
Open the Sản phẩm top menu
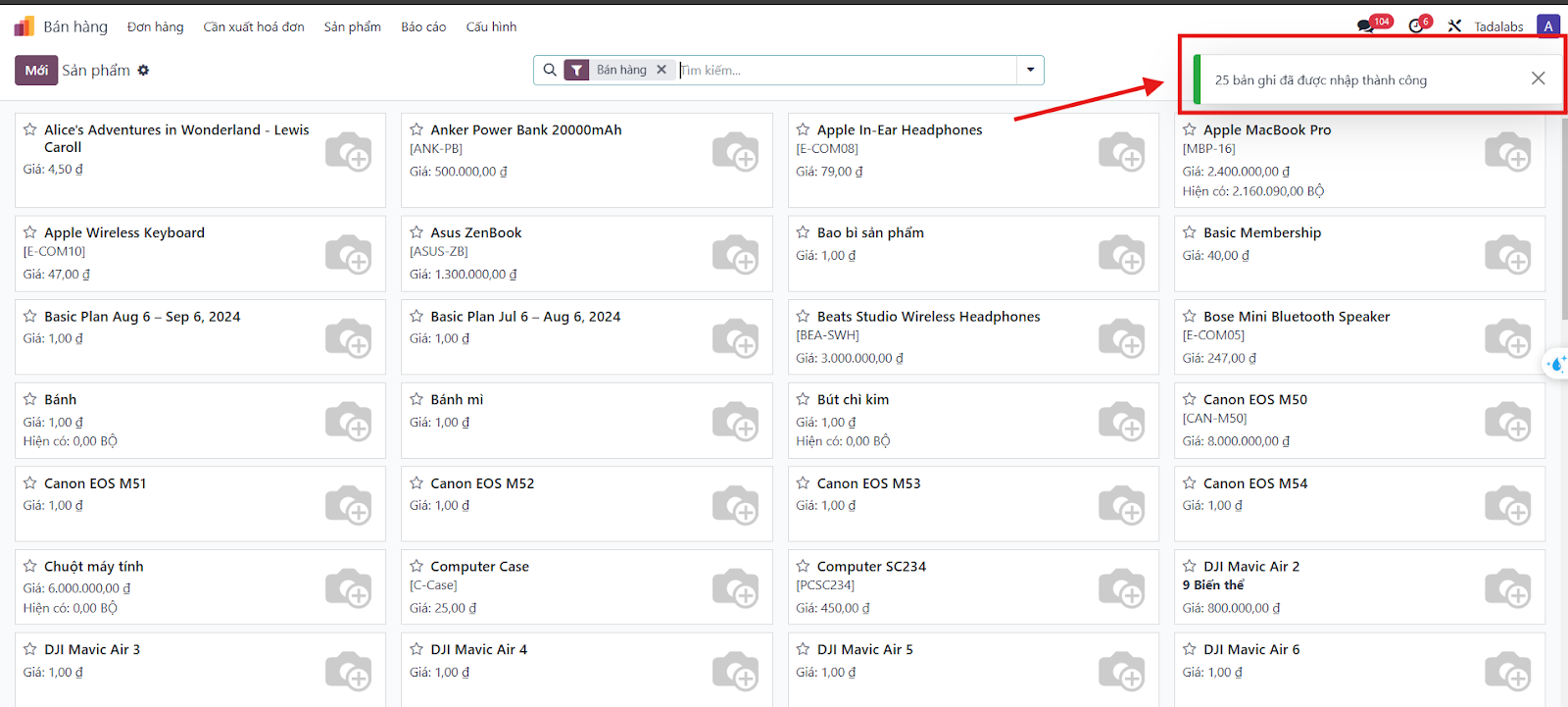click(x=353, y=26)
